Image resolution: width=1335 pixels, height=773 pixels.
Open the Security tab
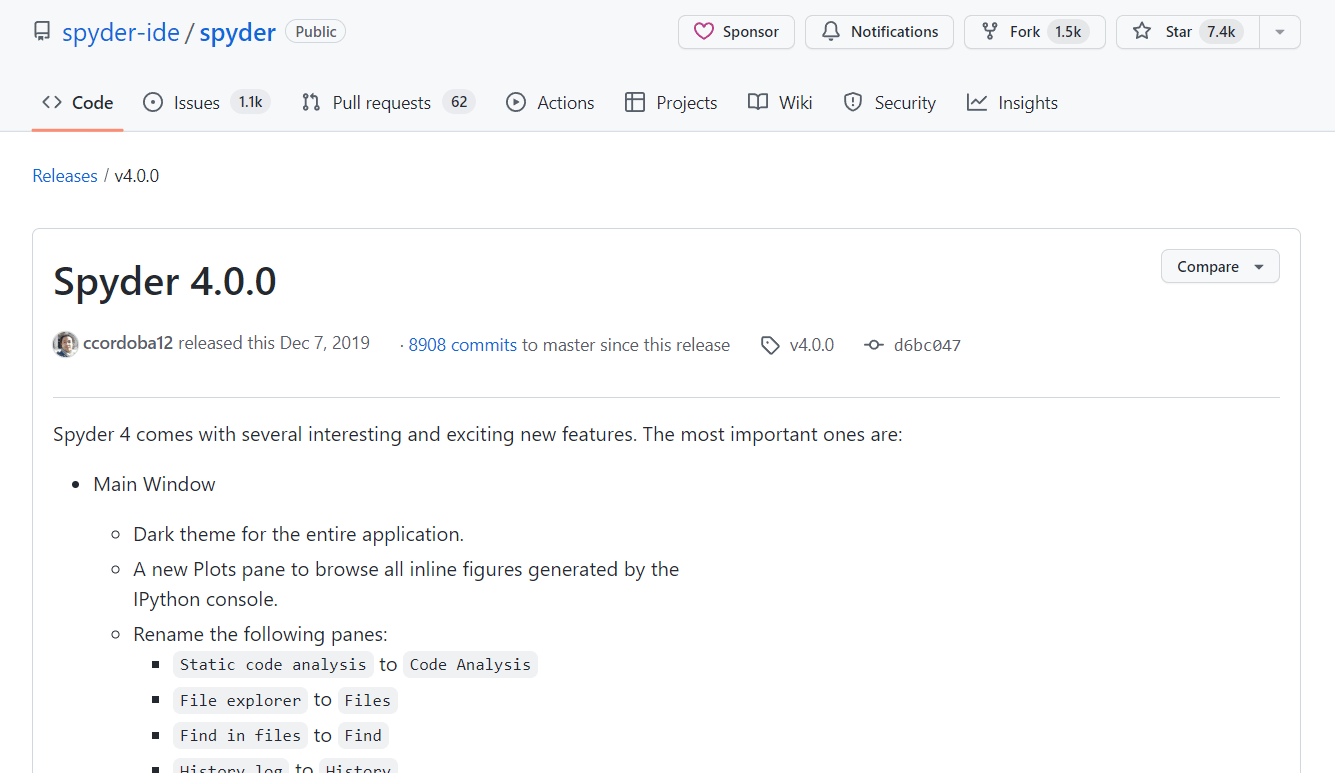click(889, 102)
